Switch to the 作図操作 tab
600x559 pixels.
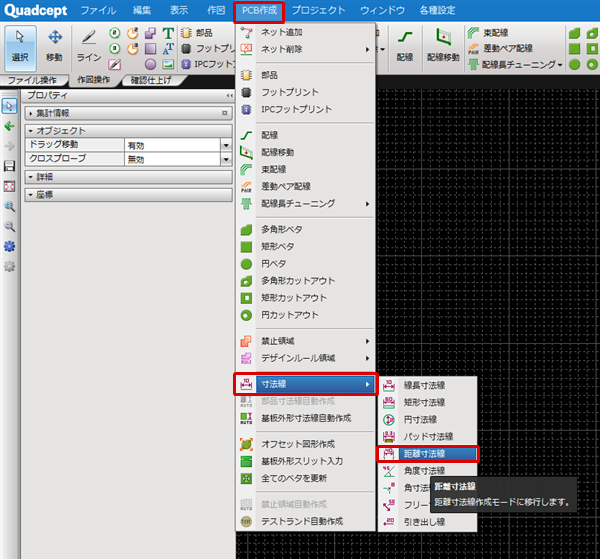[94, 80]
